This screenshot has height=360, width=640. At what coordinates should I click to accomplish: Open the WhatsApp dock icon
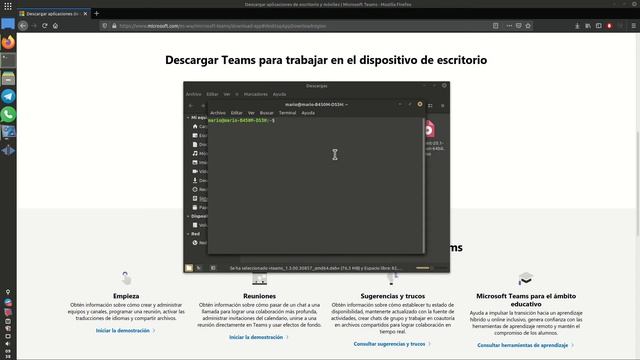tap(8, 115)
